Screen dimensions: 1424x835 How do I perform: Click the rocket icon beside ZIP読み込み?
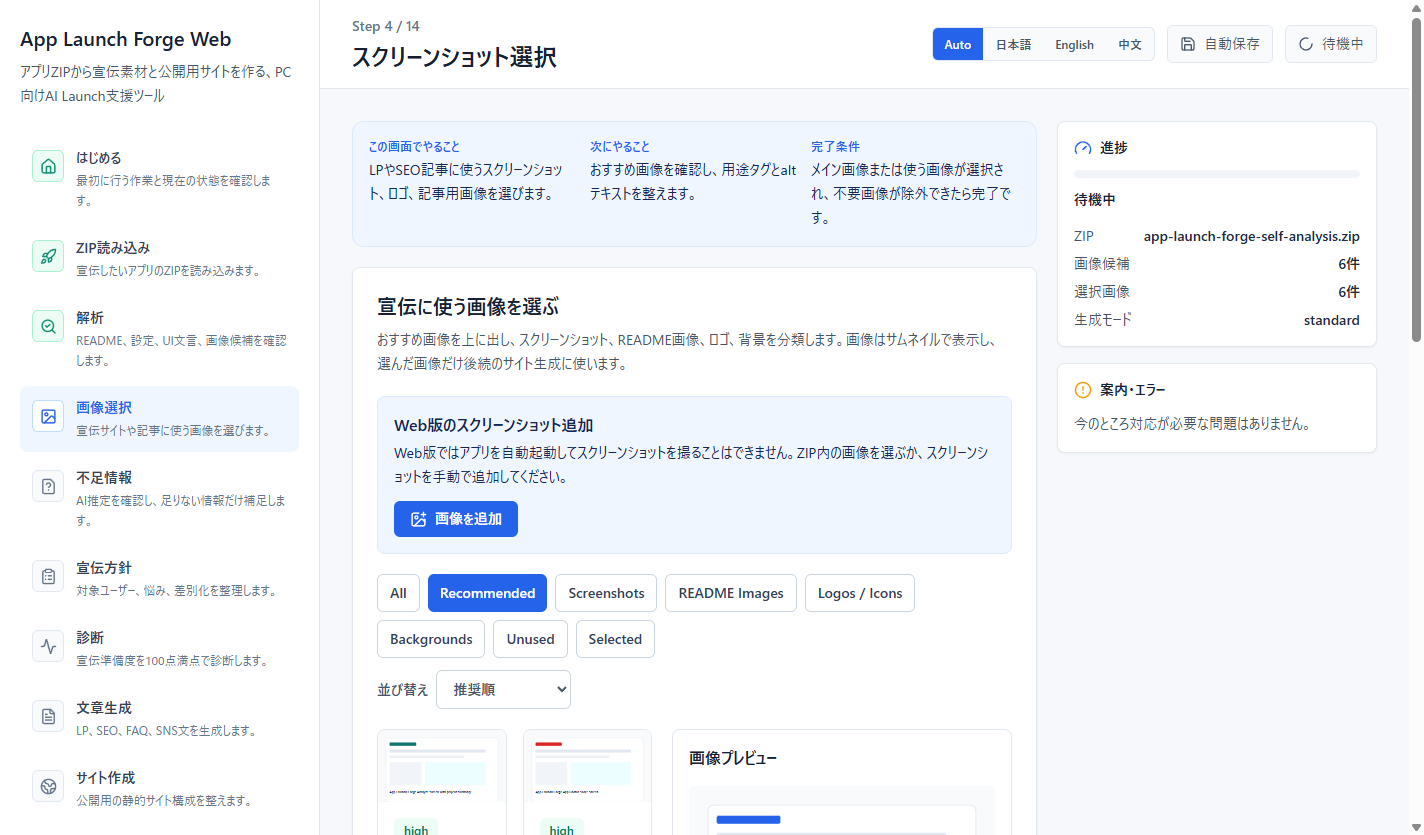coord(48,256)
